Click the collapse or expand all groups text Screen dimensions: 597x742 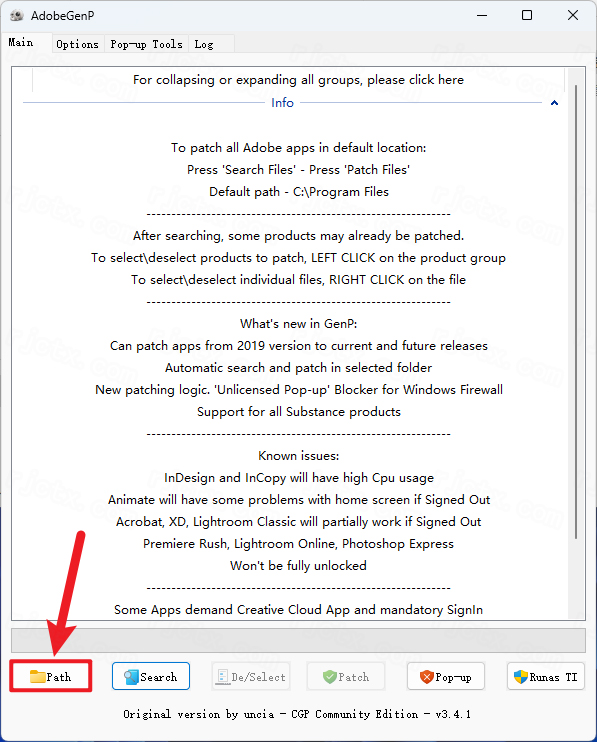(298, 80)
